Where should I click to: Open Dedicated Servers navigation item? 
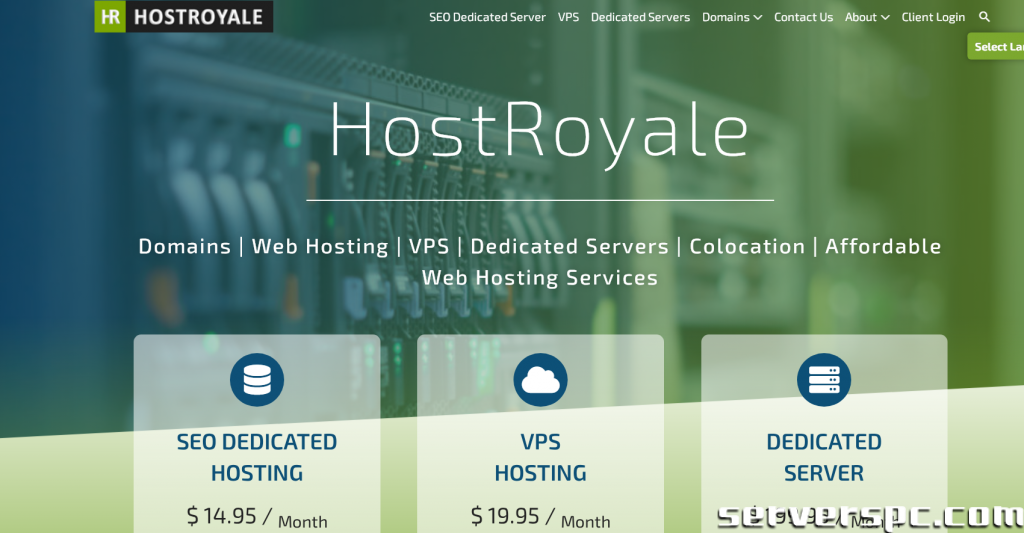point(640,17)
